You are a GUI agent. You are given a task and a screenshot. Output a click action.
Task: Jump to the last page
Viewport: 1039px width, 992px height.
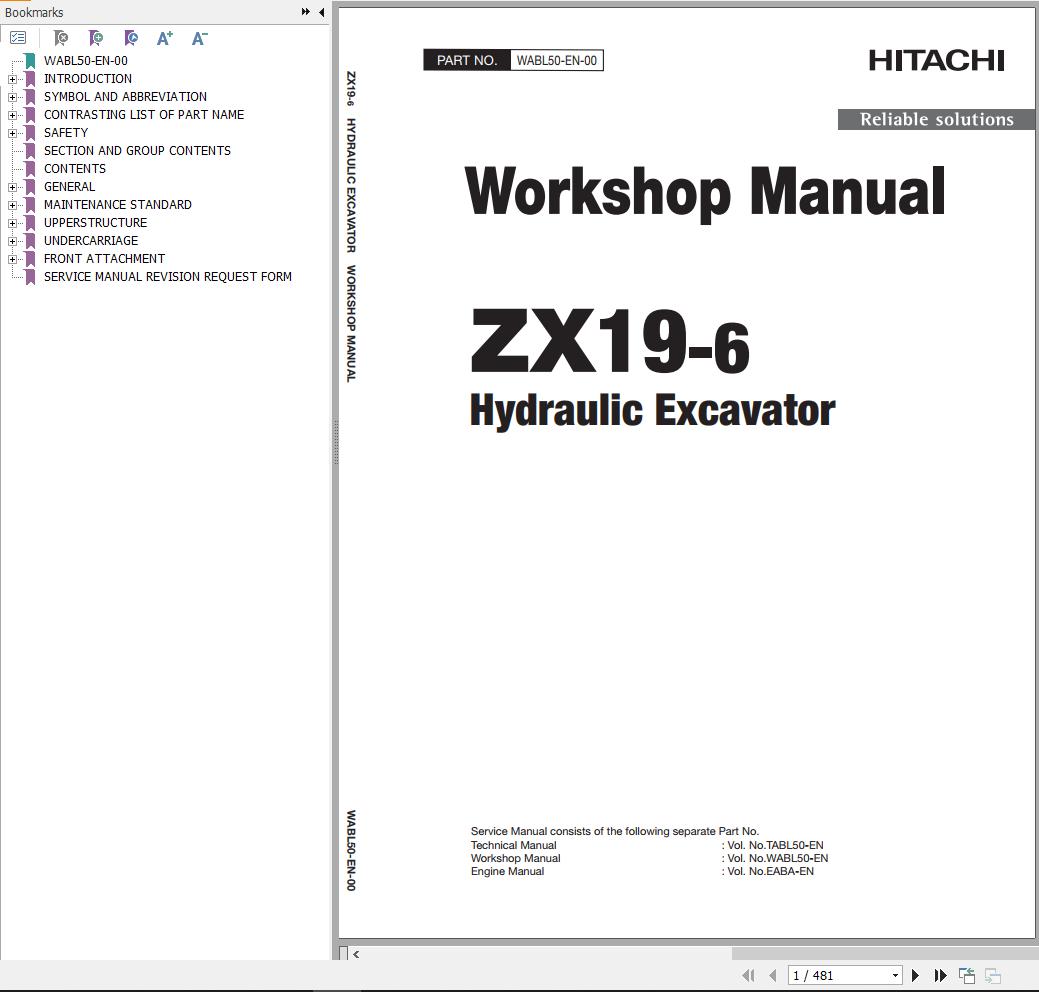(x=940, y=975)
